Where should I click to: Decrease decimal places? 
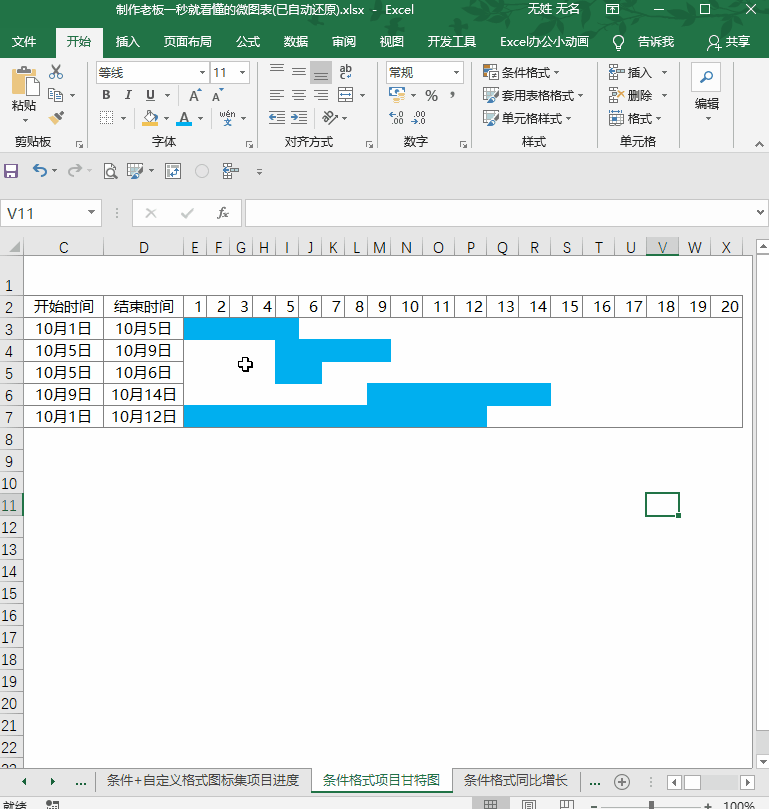pyautogui.click(x=419, y=118)
